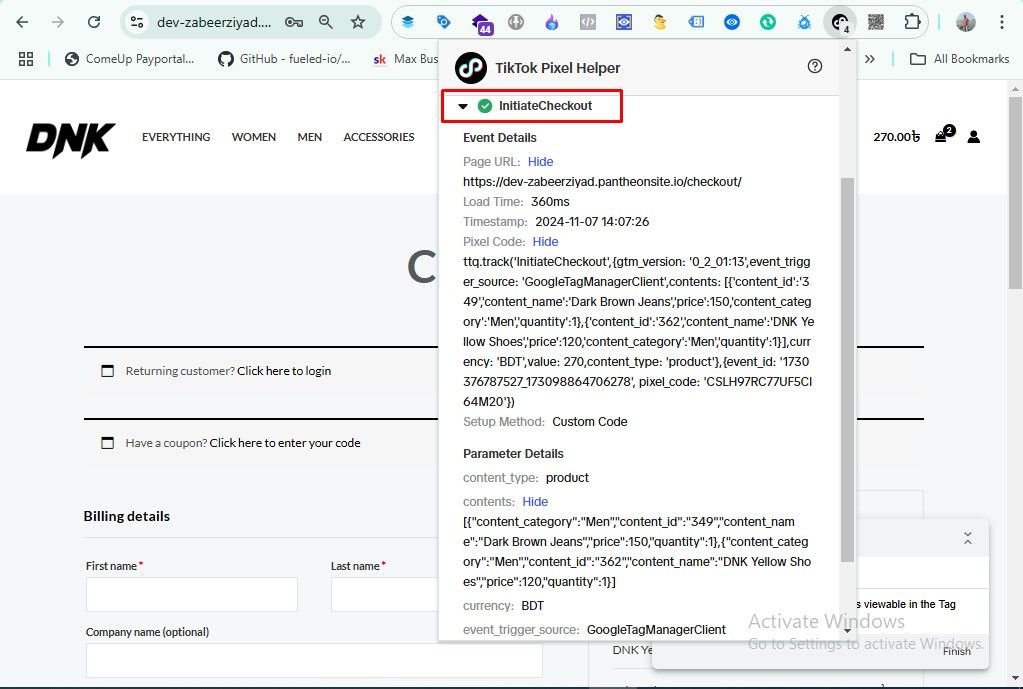Open the ComeUp Payportal bookmark
This screenshot has width=1023, height=689.
129,59
